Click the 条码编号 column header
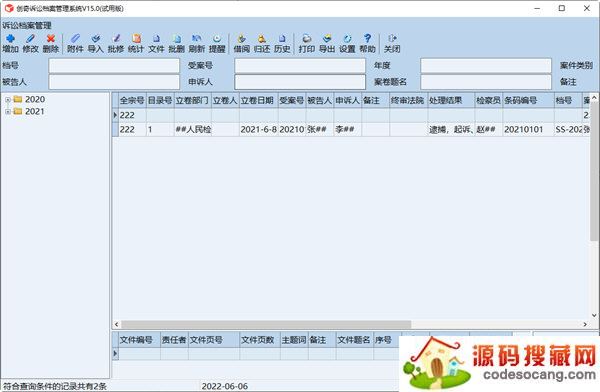Image resolution: width=600 pixels, height=392 pixels. pyautogui.click(x=528, y=100)
